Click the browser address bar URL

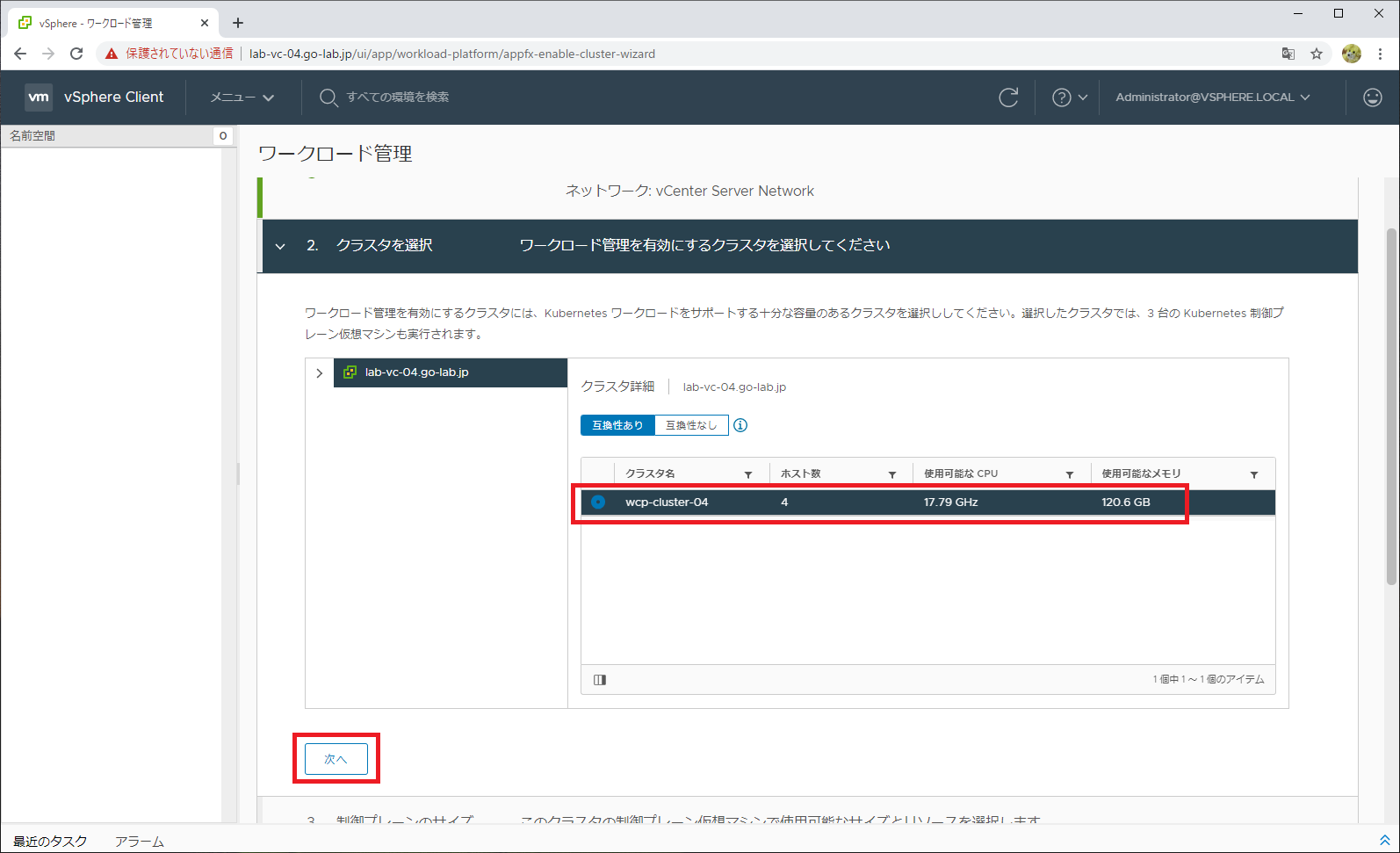[x=452, y=54]
